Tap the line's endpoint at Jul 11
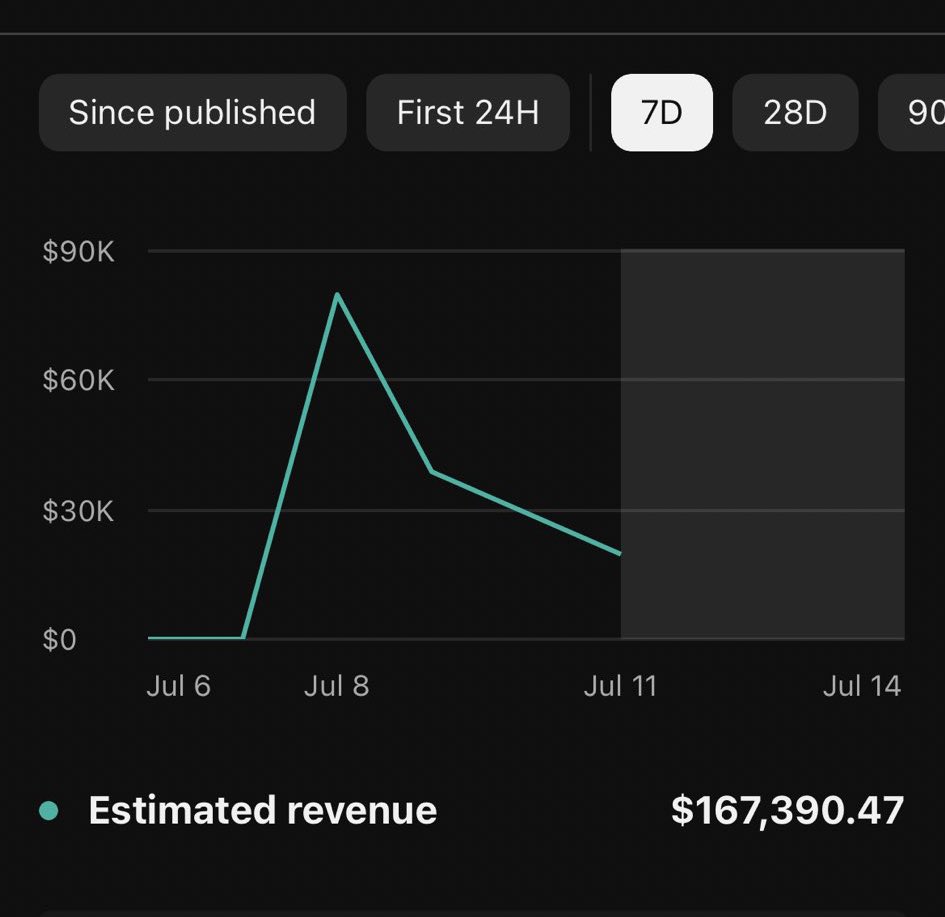The image size is (945, 917). click(620, 553)
